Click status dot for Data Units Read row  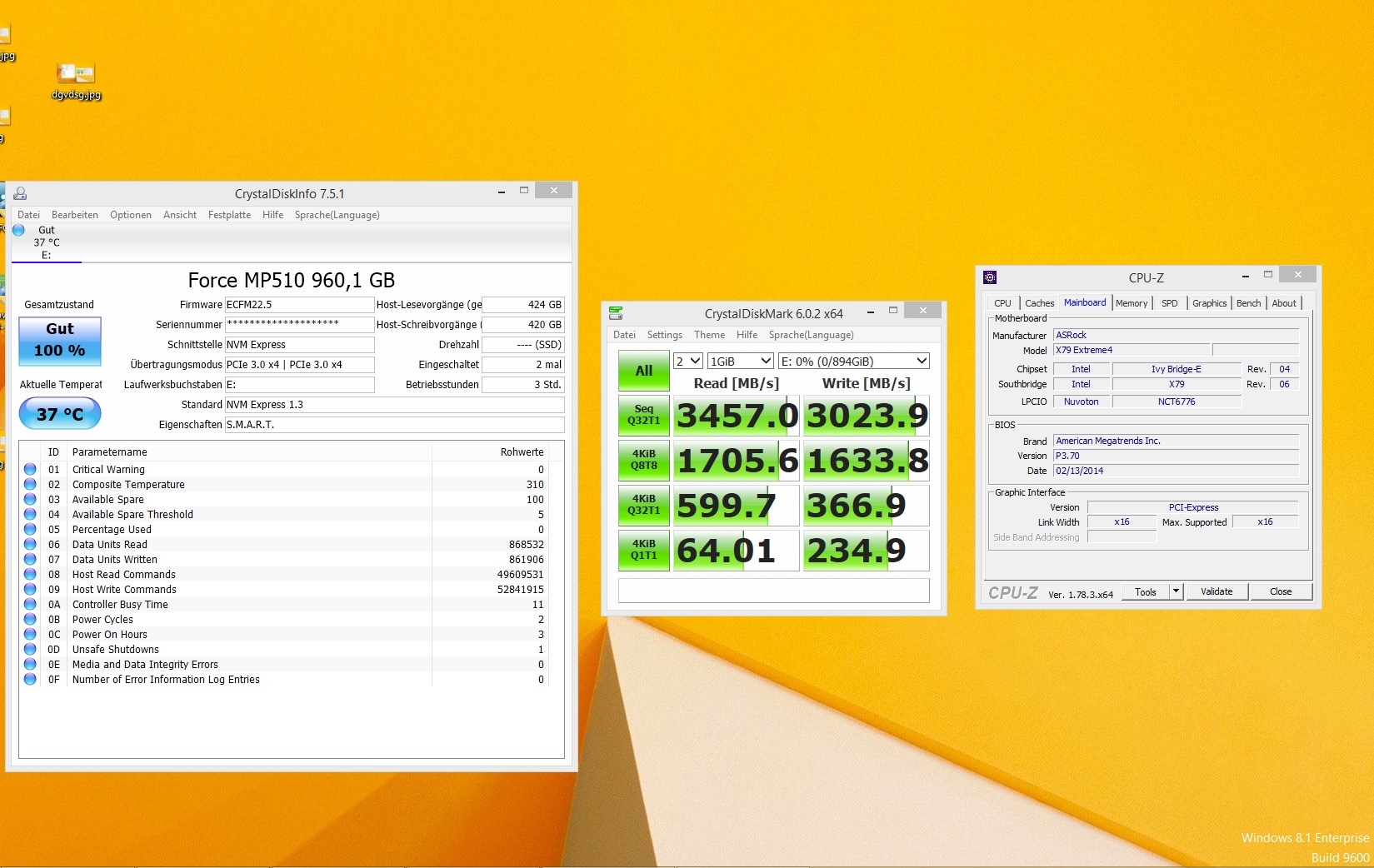tap(30, 544)
